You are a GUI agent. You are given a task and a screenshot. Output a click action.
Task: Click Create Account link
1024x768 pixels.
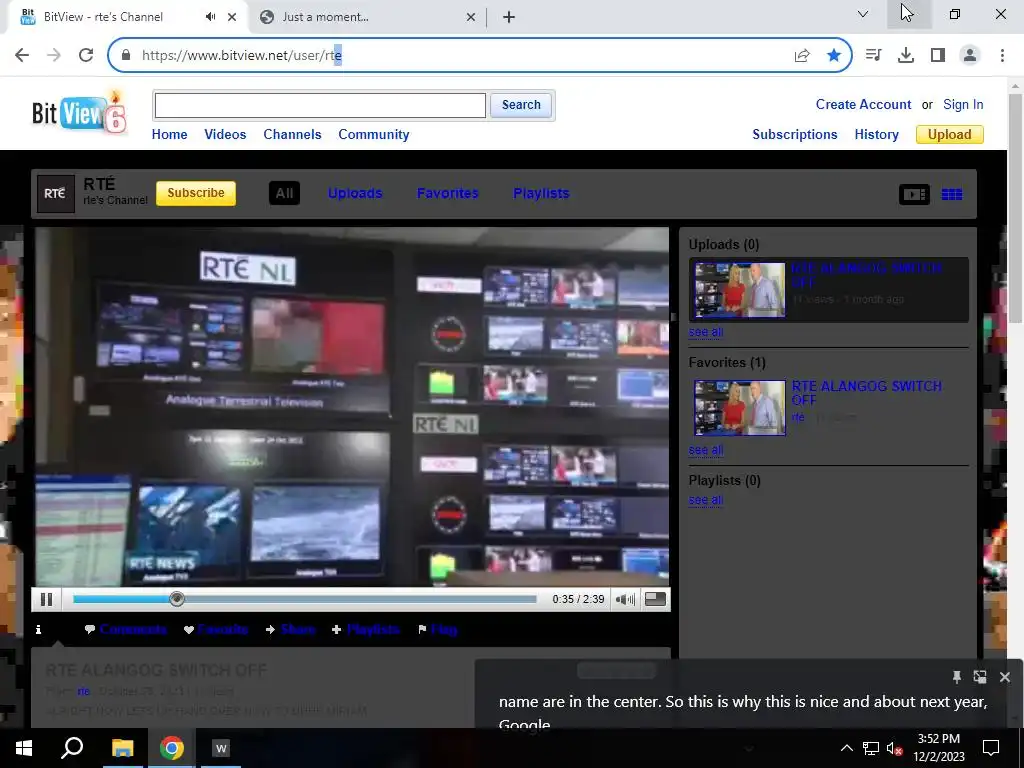point(863,104)
